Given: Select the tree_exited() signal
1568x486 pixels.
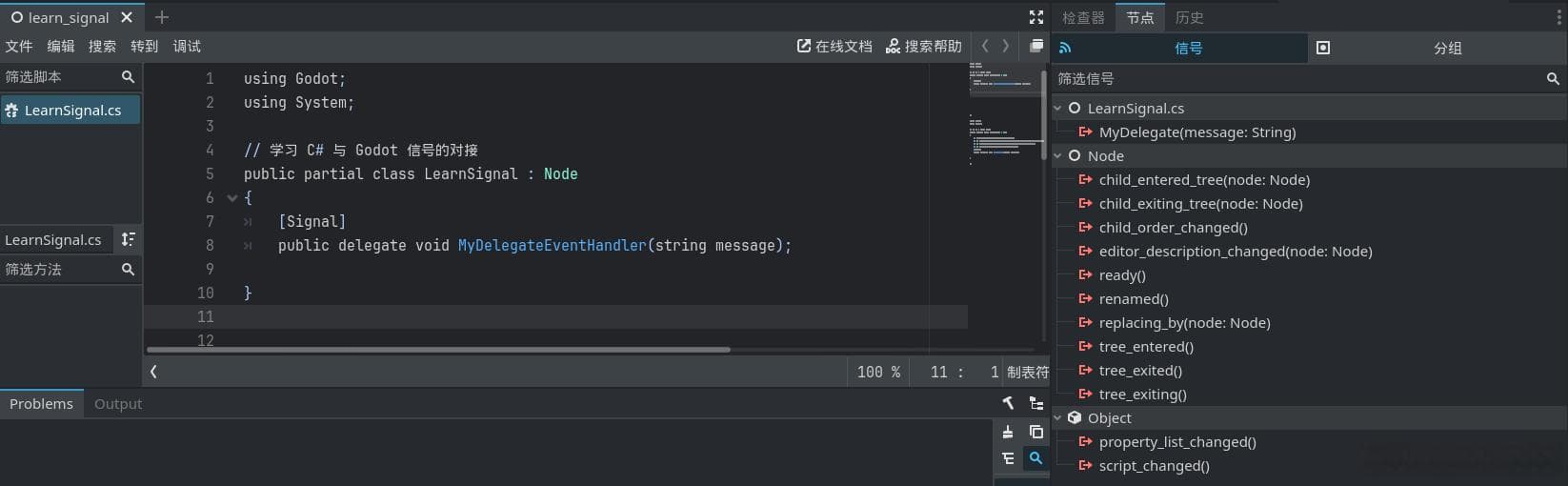Looking at the screenshot, I should coord(1140,371).
